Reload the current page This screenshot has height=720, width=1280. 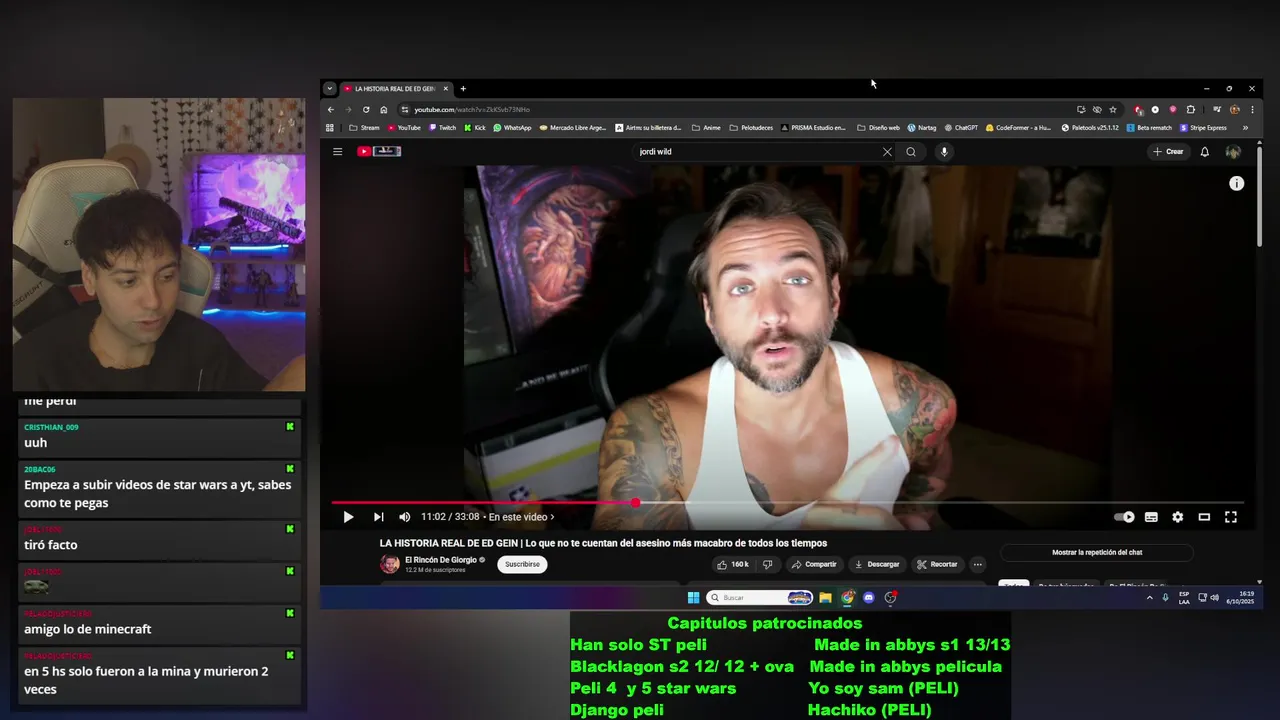[366, 110]
